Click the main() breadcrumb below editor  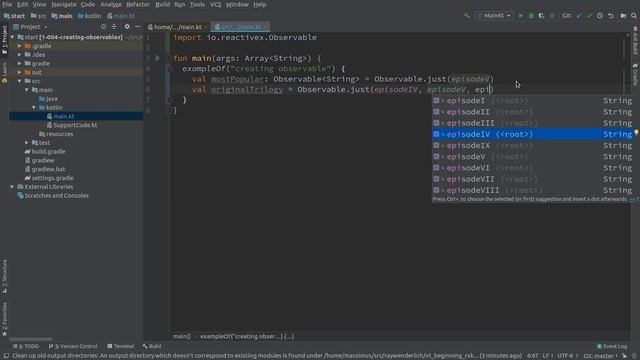(x=182, y=336)
